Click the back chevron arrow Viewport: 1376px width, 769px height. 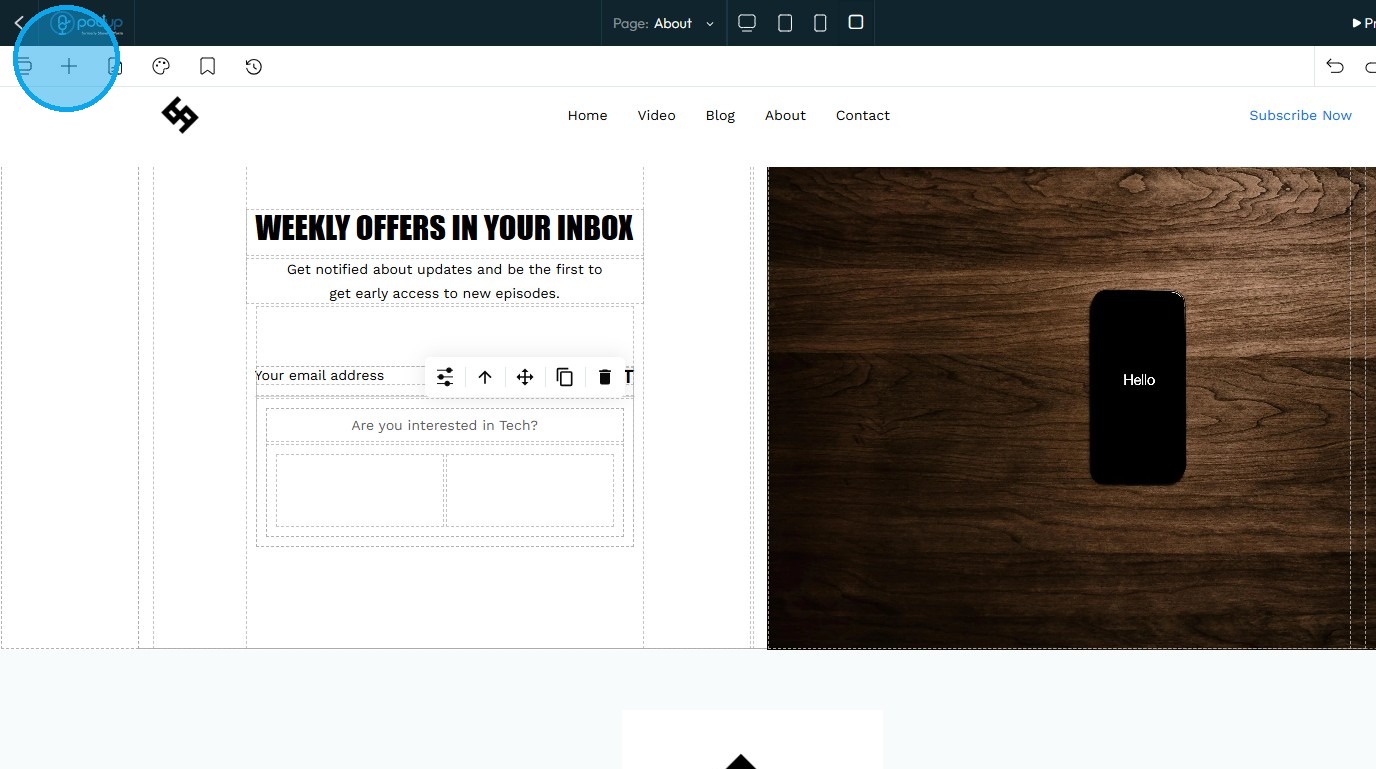point(19,23)
